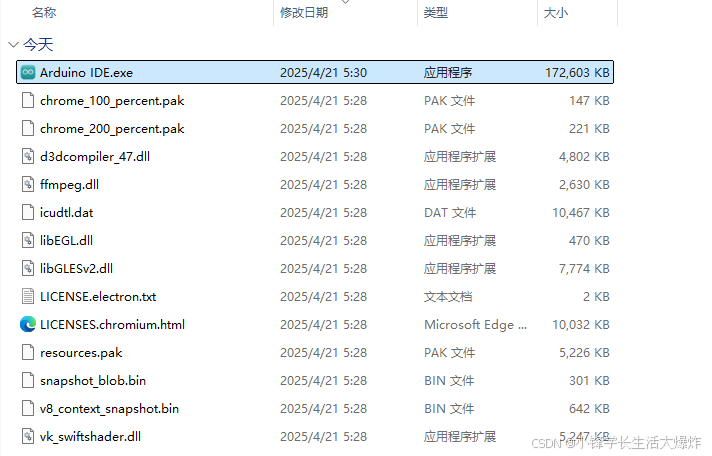The image size is (712, 456).
Task: Click the BIN 文件 type of snapshot_blob.bin
Action: coord(449,381)
